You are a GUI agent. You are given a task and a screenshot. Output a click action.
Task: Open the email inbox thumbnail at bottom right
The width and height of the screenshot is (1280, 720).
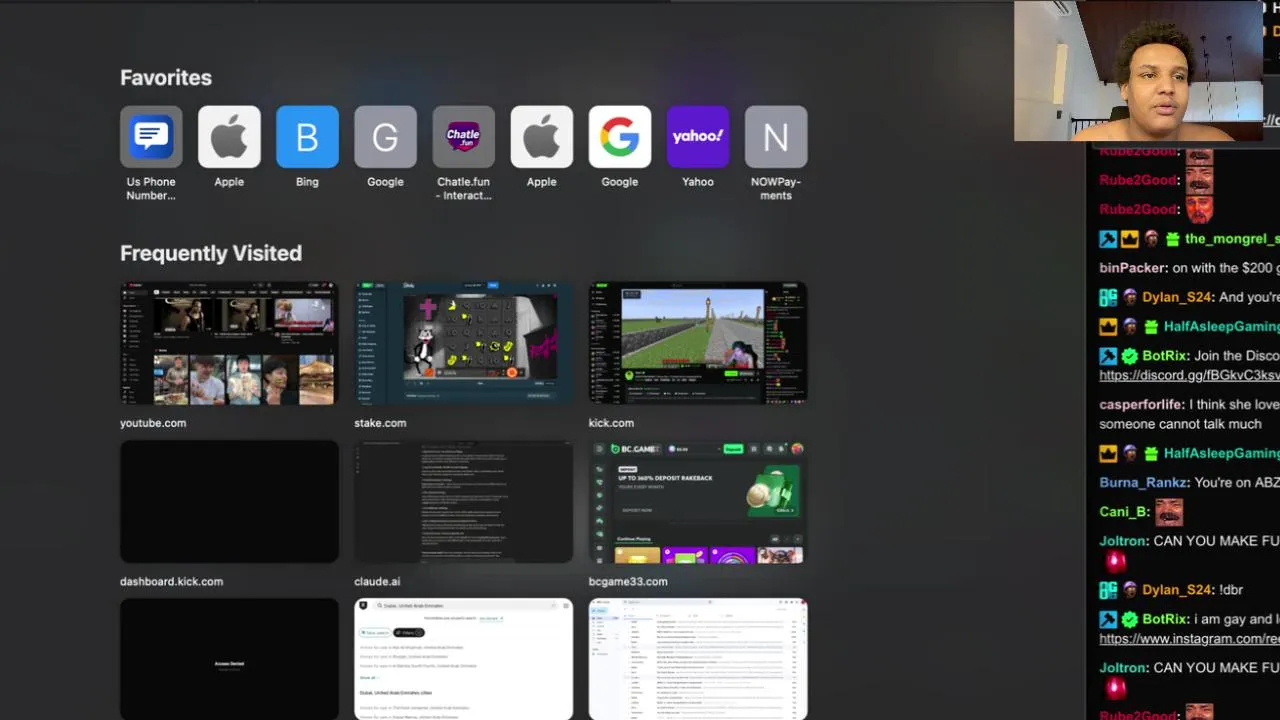[697, 659]
